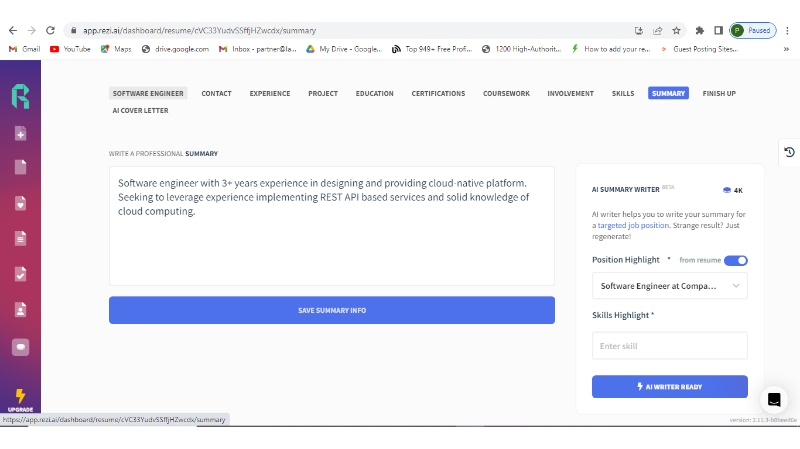Bookmark this page with the star icon

676,30
